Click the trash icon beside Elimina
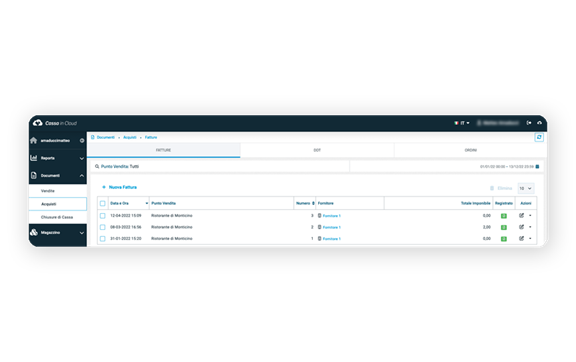The image size is (576, 362). pos(492,188)
